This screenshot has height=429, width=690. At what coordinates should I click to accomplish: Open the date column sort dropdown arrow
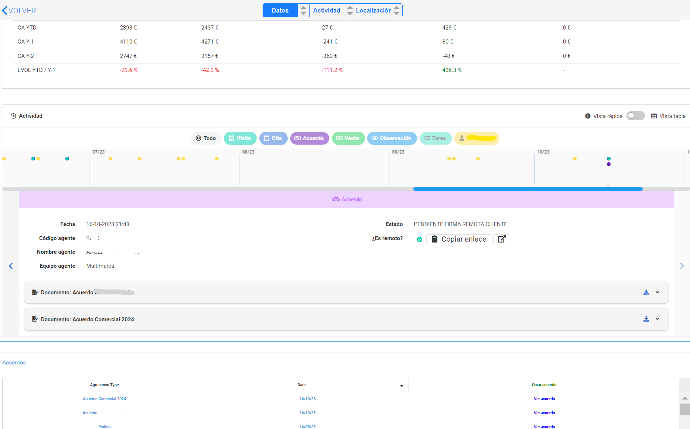(401, 385)
